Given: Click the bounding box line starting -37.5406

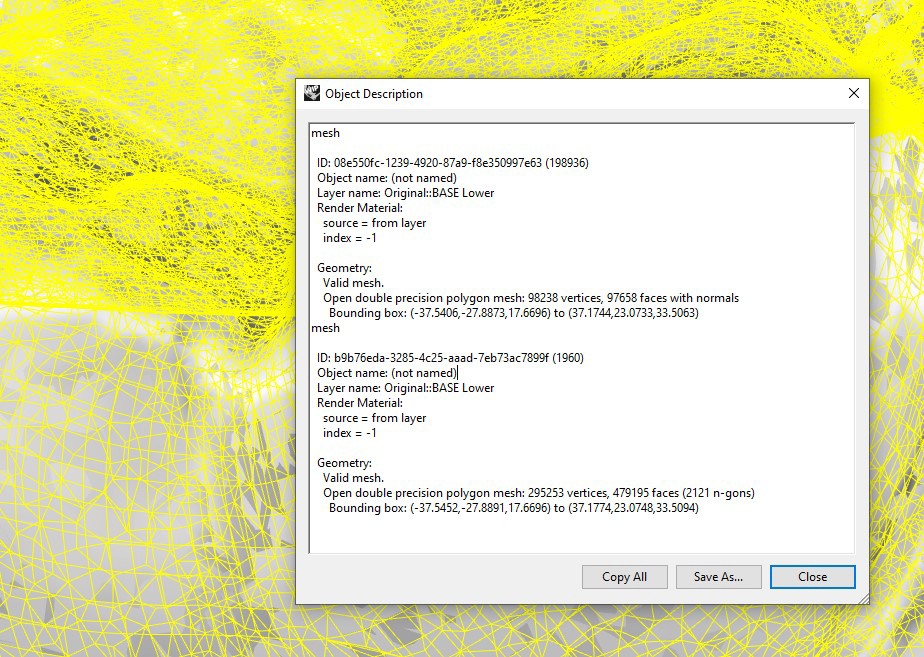Looking at the screenshot, I should pos(513,313).
